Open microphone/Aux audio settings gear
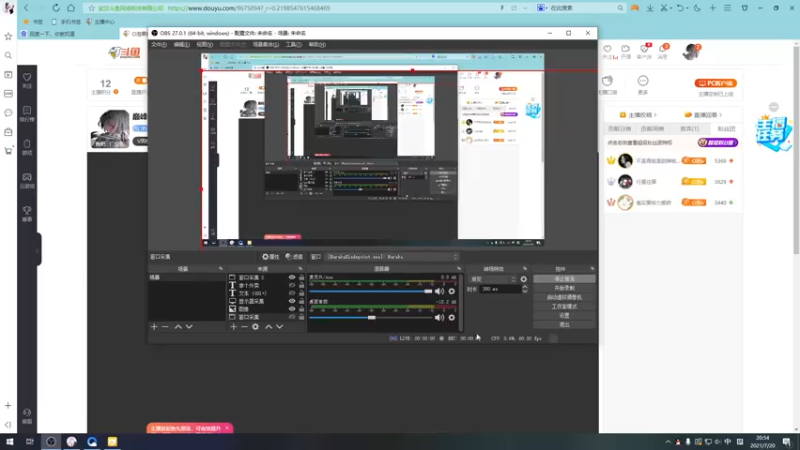This screenshot has width=800, height=450. [x=452, y=291]
